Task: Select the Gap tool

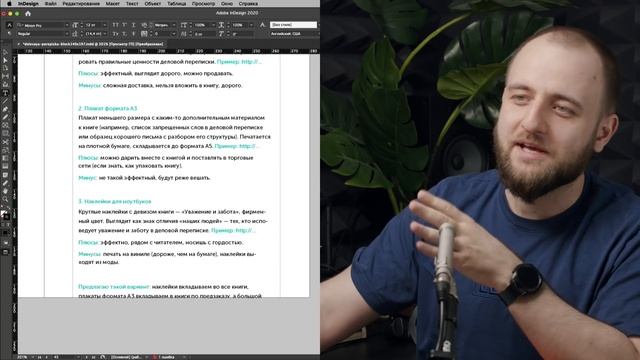Action: (x=5, y=76)
